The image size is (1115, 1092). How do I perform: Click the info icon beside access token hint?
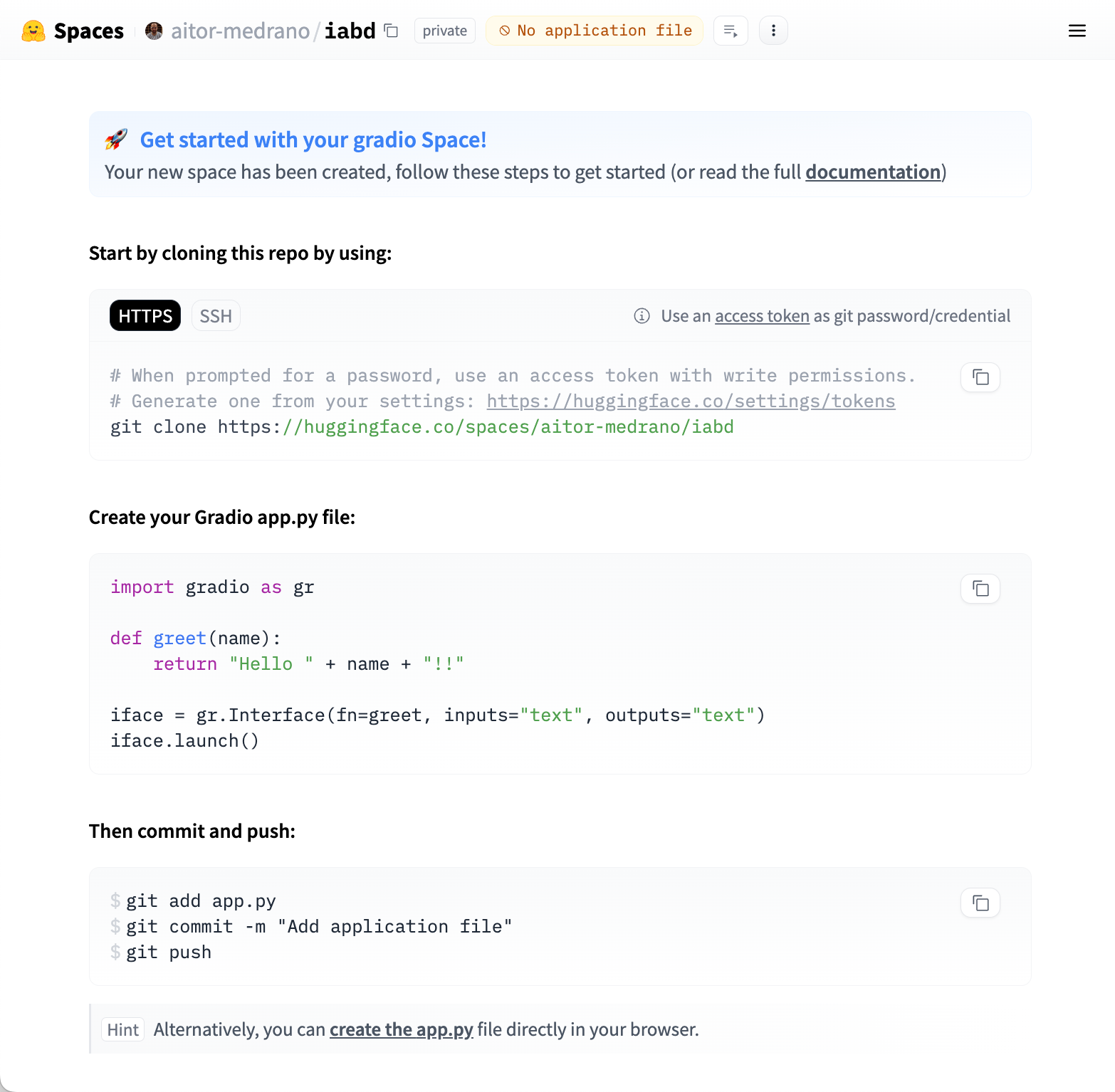642,316
